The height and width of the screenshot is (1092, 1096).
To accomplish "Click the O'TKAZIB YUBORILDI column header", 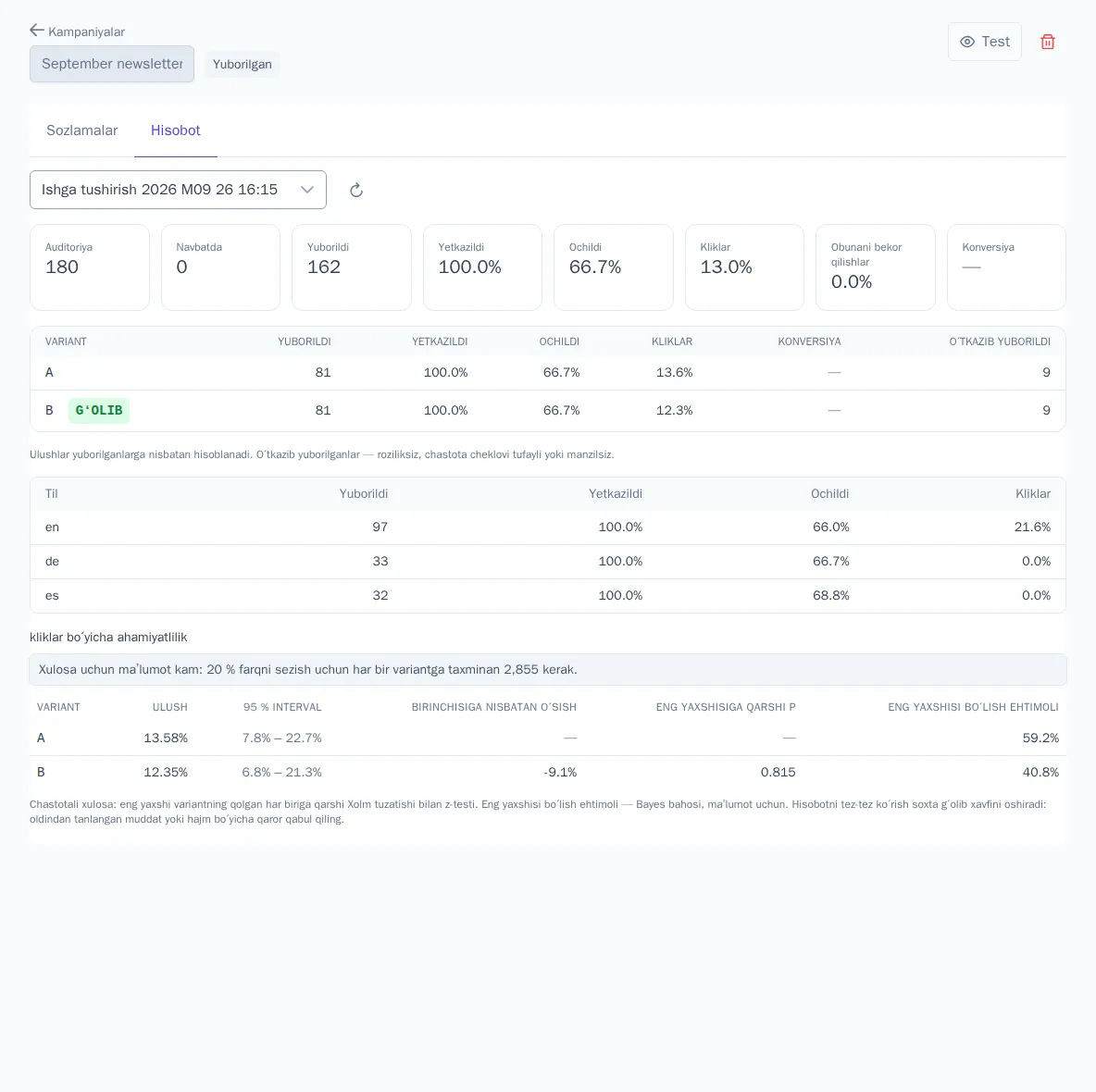I will (x=1000, y=341).
